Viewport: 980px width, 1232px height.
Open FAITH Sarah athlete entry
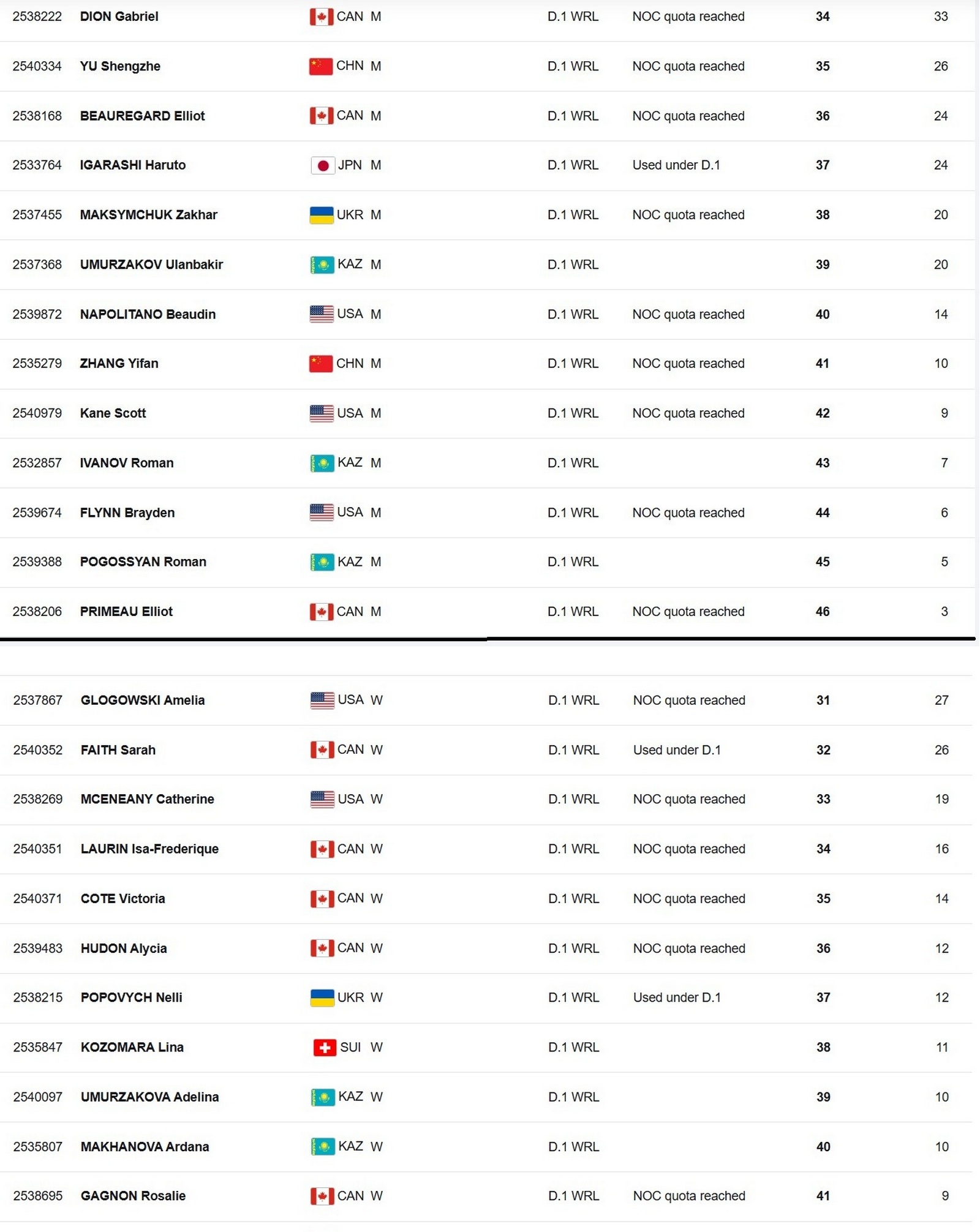pos(118,750)
